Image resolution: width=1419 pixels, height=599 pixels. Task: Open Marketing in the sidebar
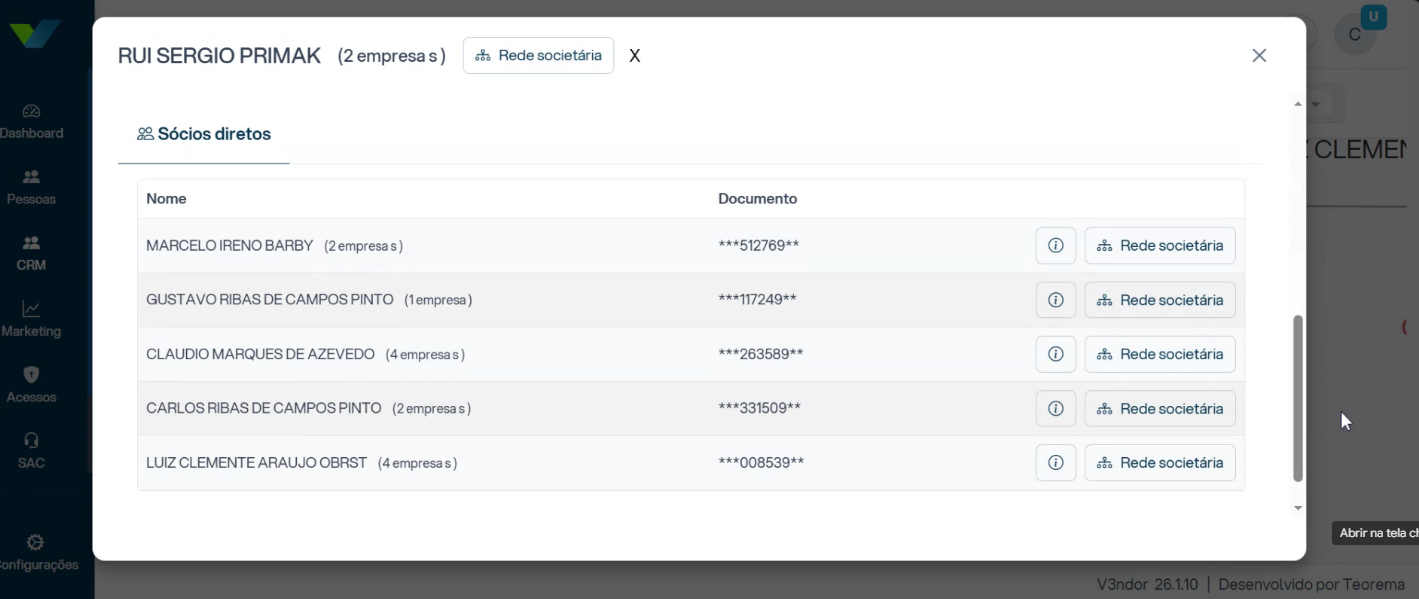(31, 319)
